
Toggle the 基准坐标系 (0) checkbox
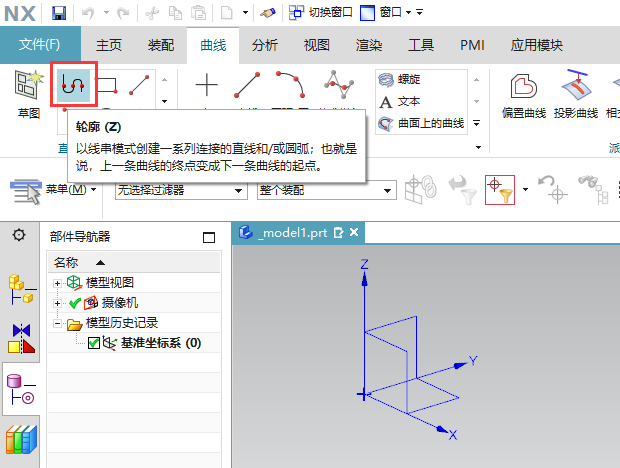click(94, 343)
